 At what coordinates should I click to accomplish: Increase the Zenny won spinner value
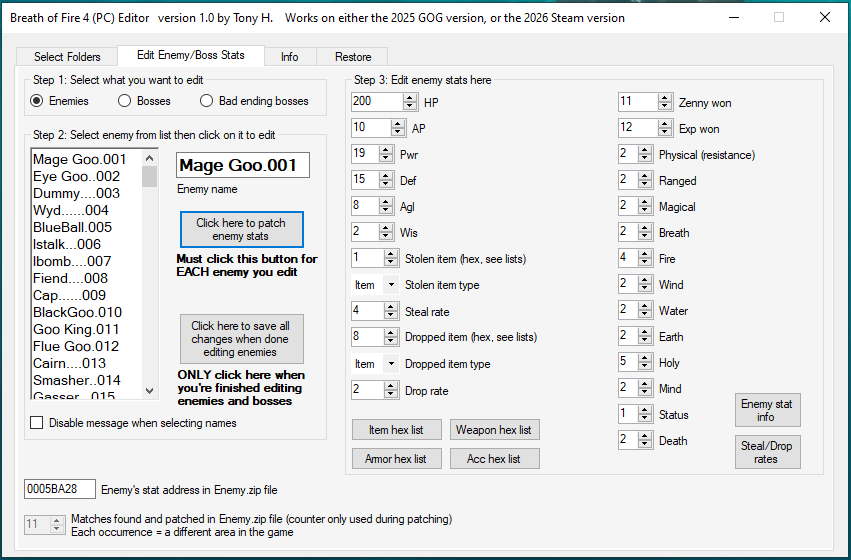(665, 98)
